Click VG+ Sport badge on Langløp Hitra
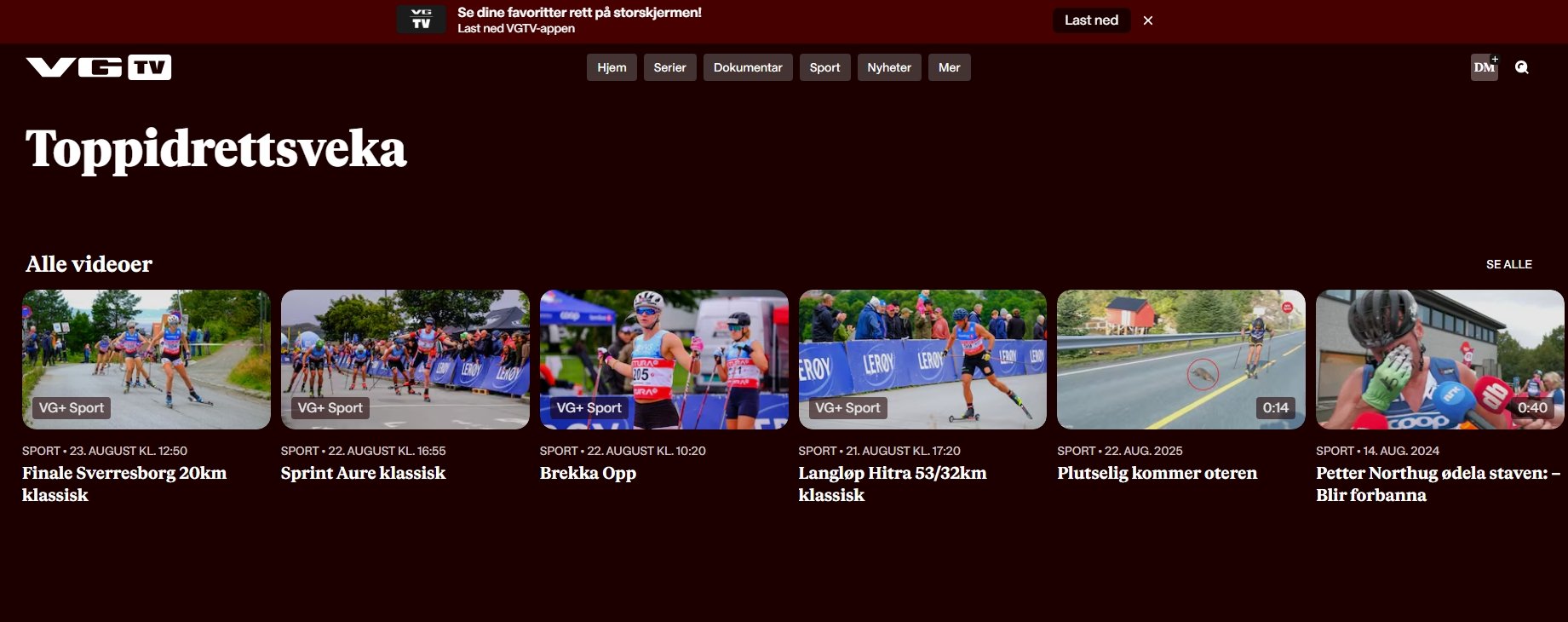 847,408
